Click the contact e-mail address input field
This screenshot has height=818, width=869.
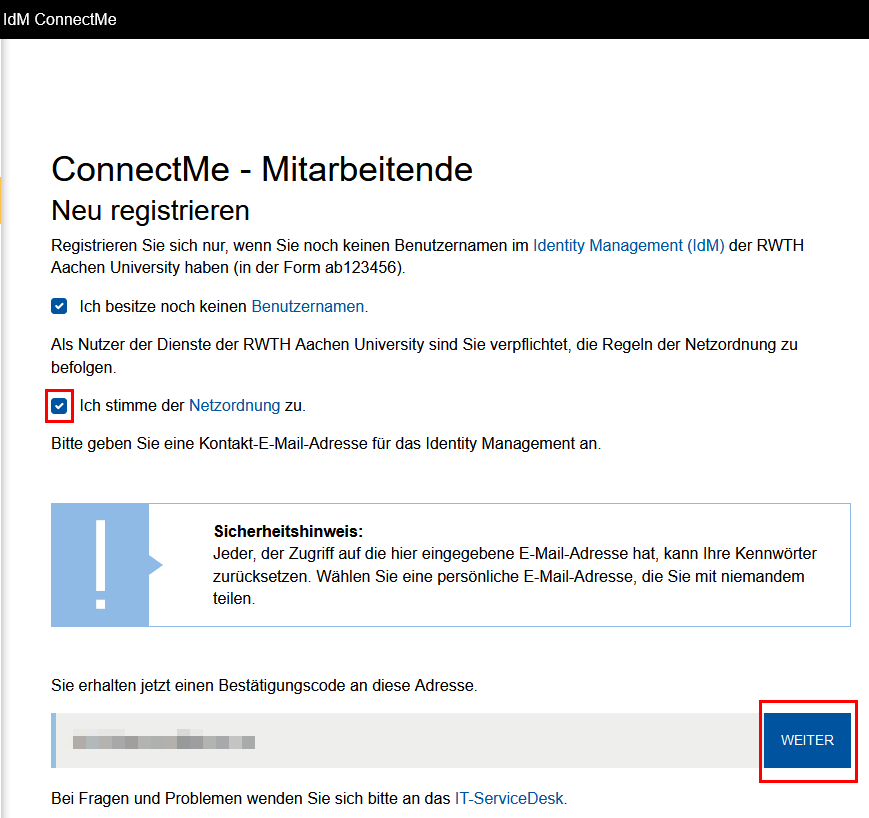[400, 740]
